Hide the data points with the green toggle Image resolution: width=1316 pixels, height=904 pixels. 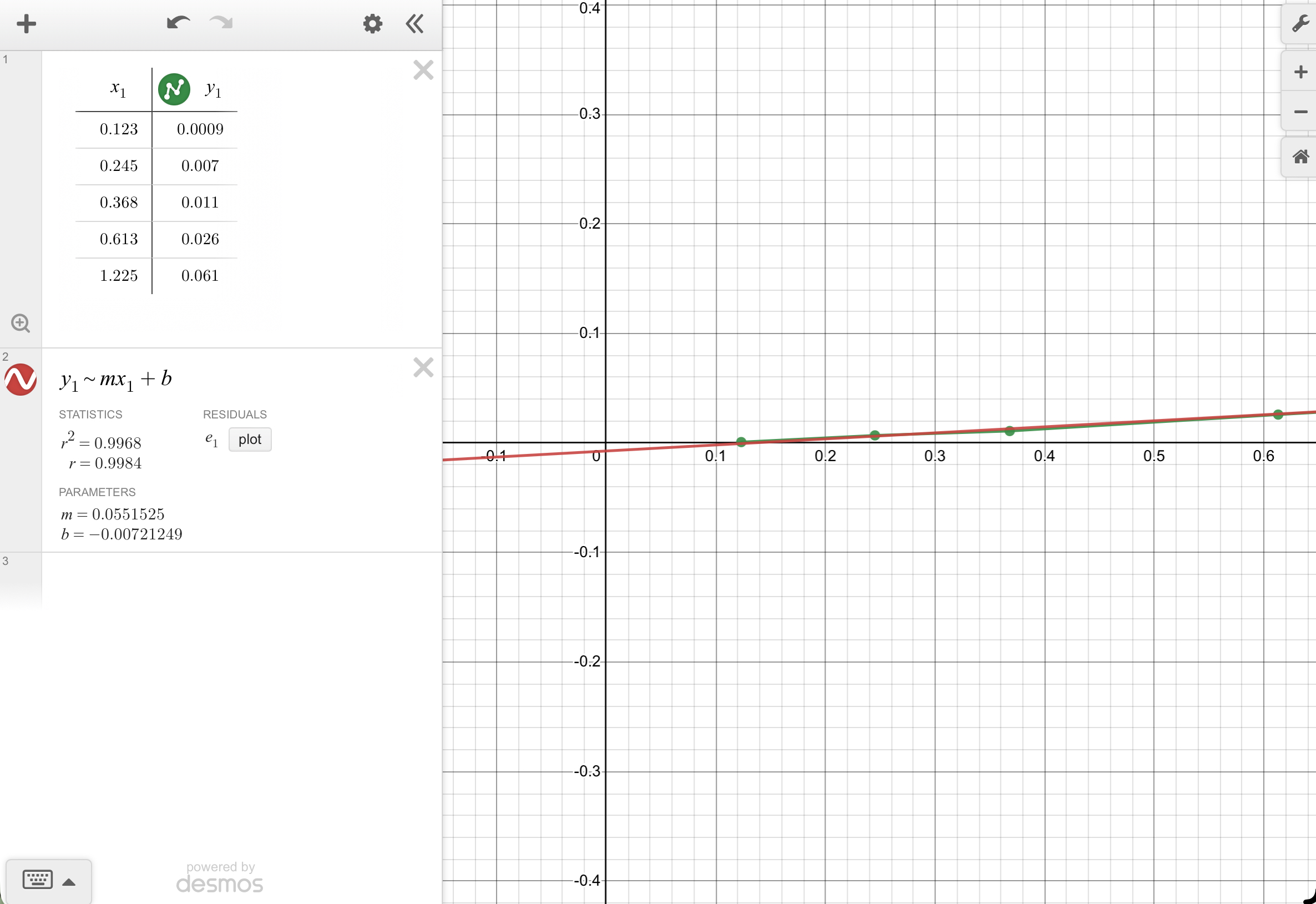(x=174, y=88)
